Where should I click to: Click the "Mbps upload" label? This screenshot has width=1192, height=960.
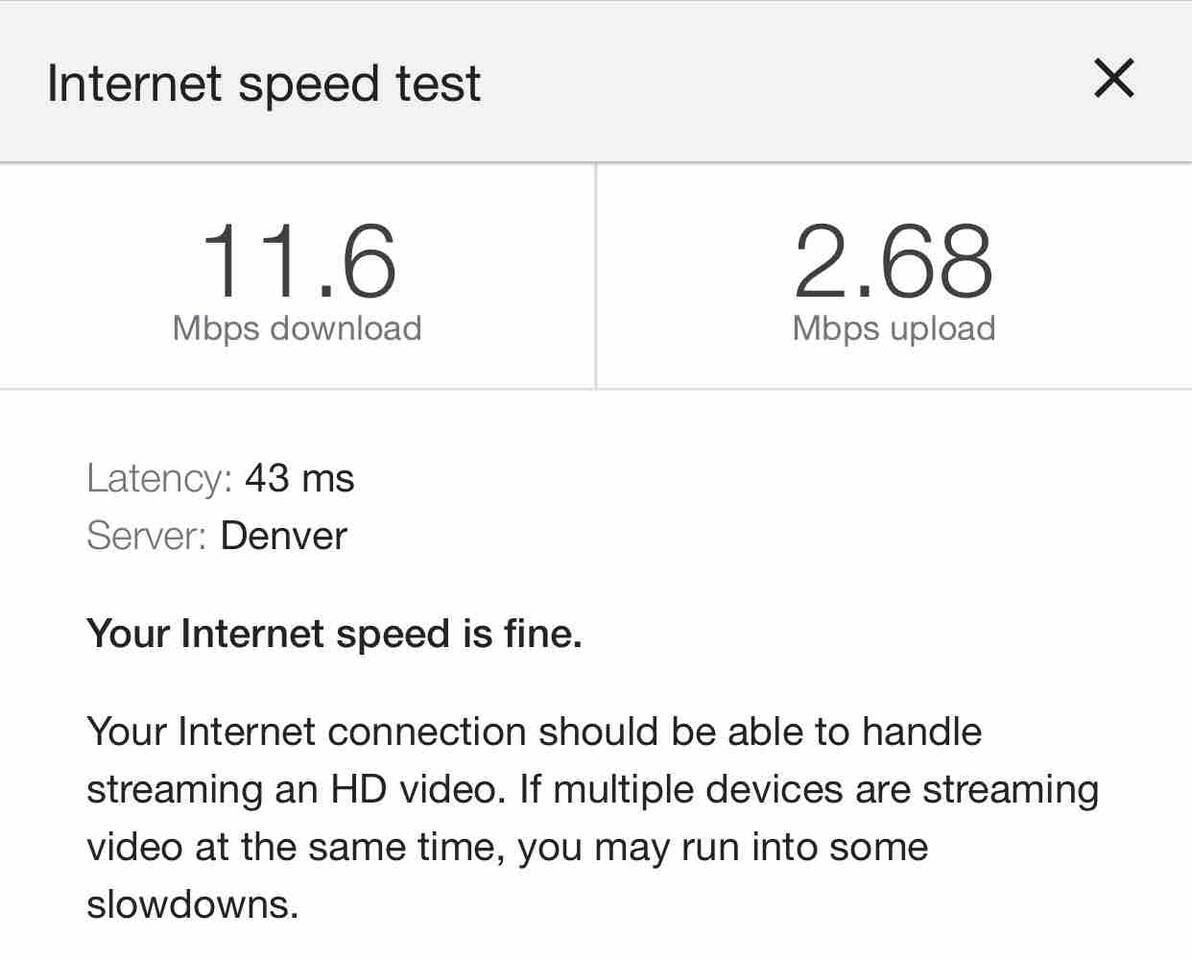[894, 328]
